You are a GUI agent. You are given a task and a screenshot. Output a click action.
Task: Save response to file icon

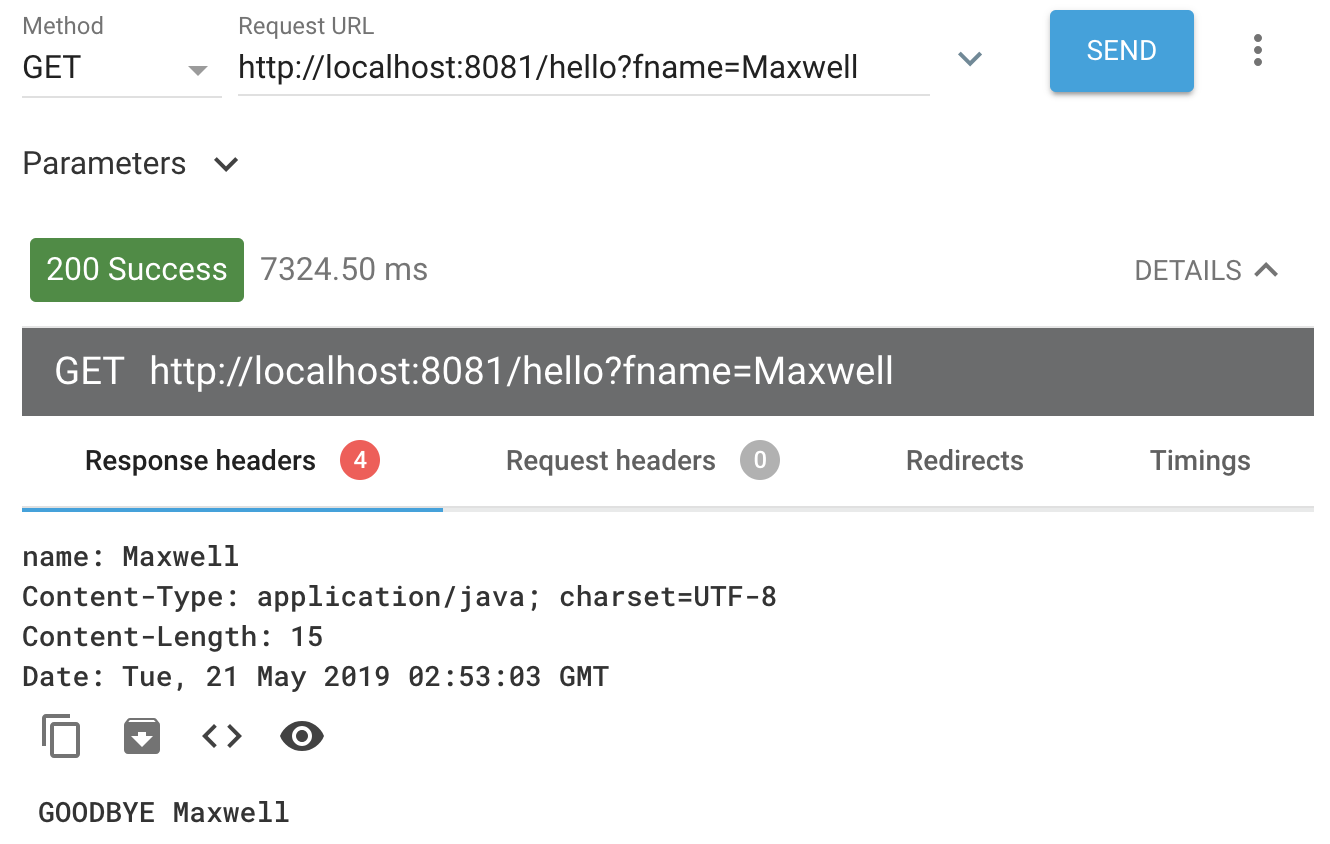[x=142, y=737]
